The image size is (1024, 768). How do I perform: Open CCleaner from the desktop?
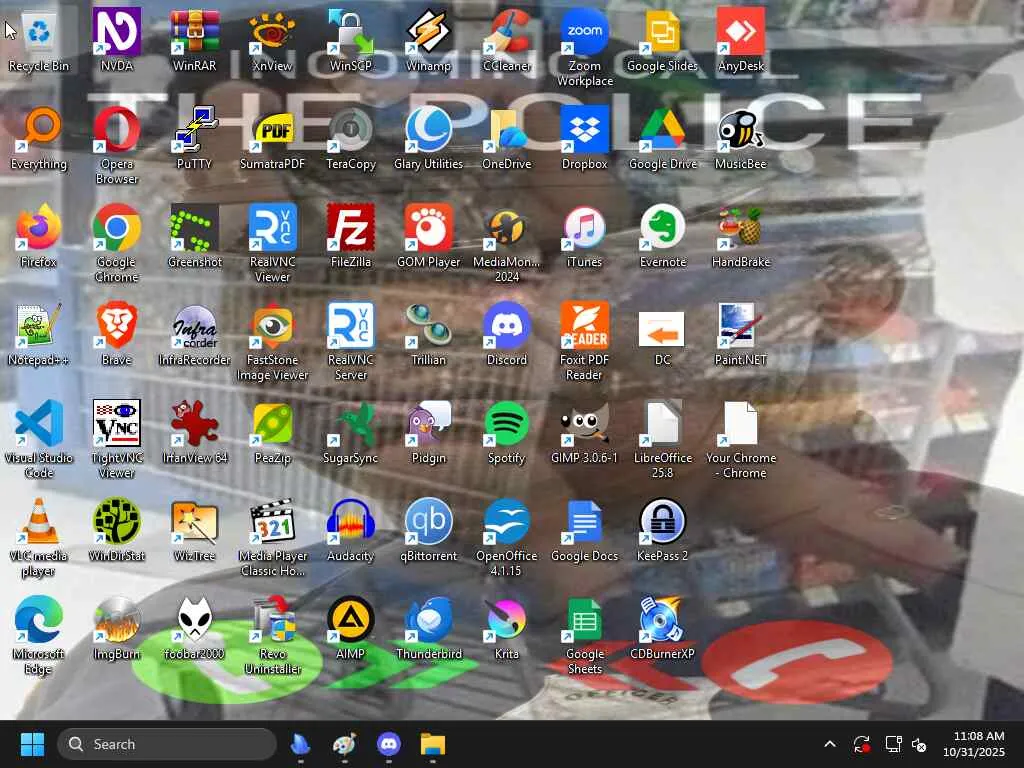(x=507, y=40)
